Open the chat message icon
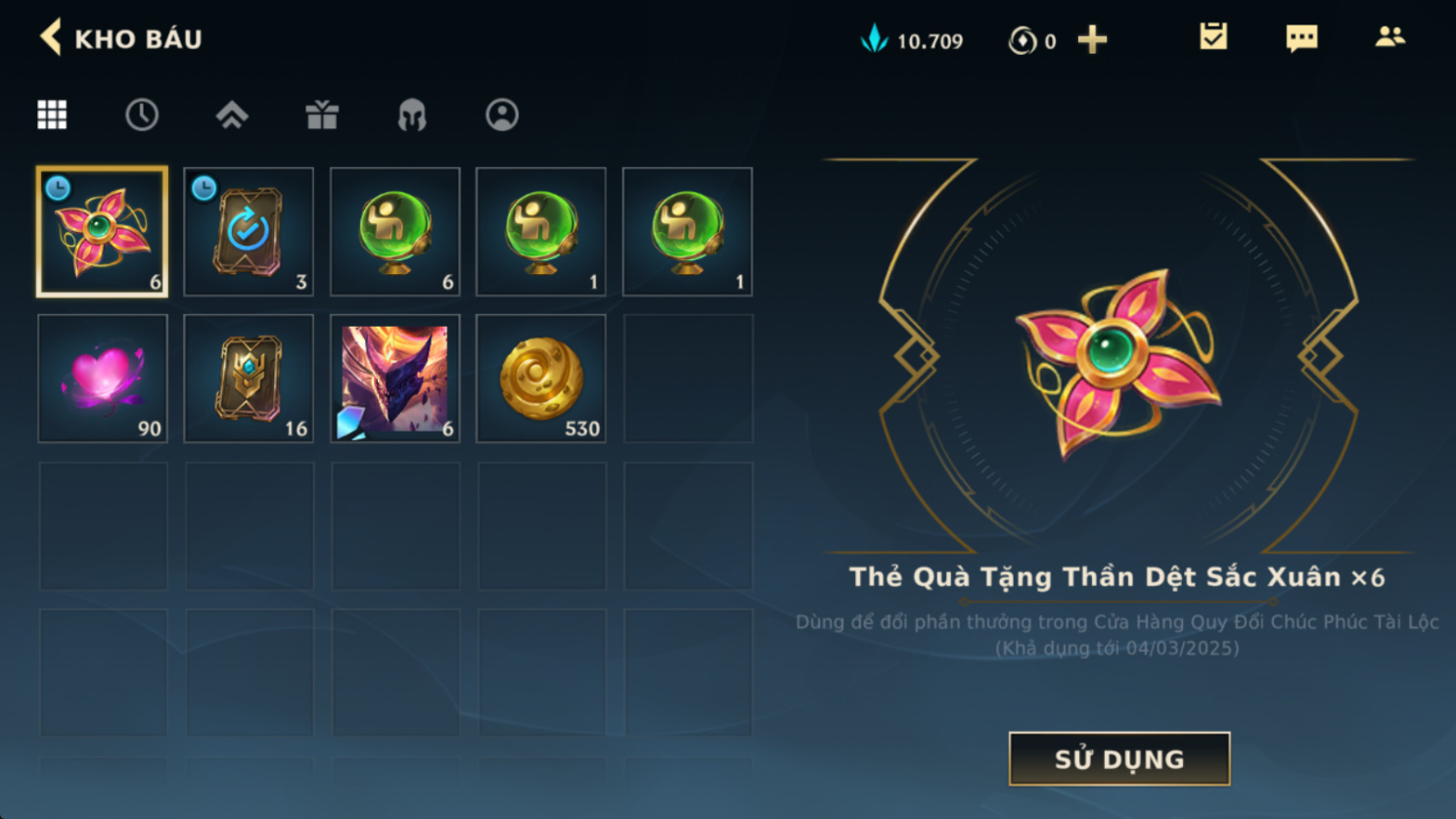 [1301, 38]
